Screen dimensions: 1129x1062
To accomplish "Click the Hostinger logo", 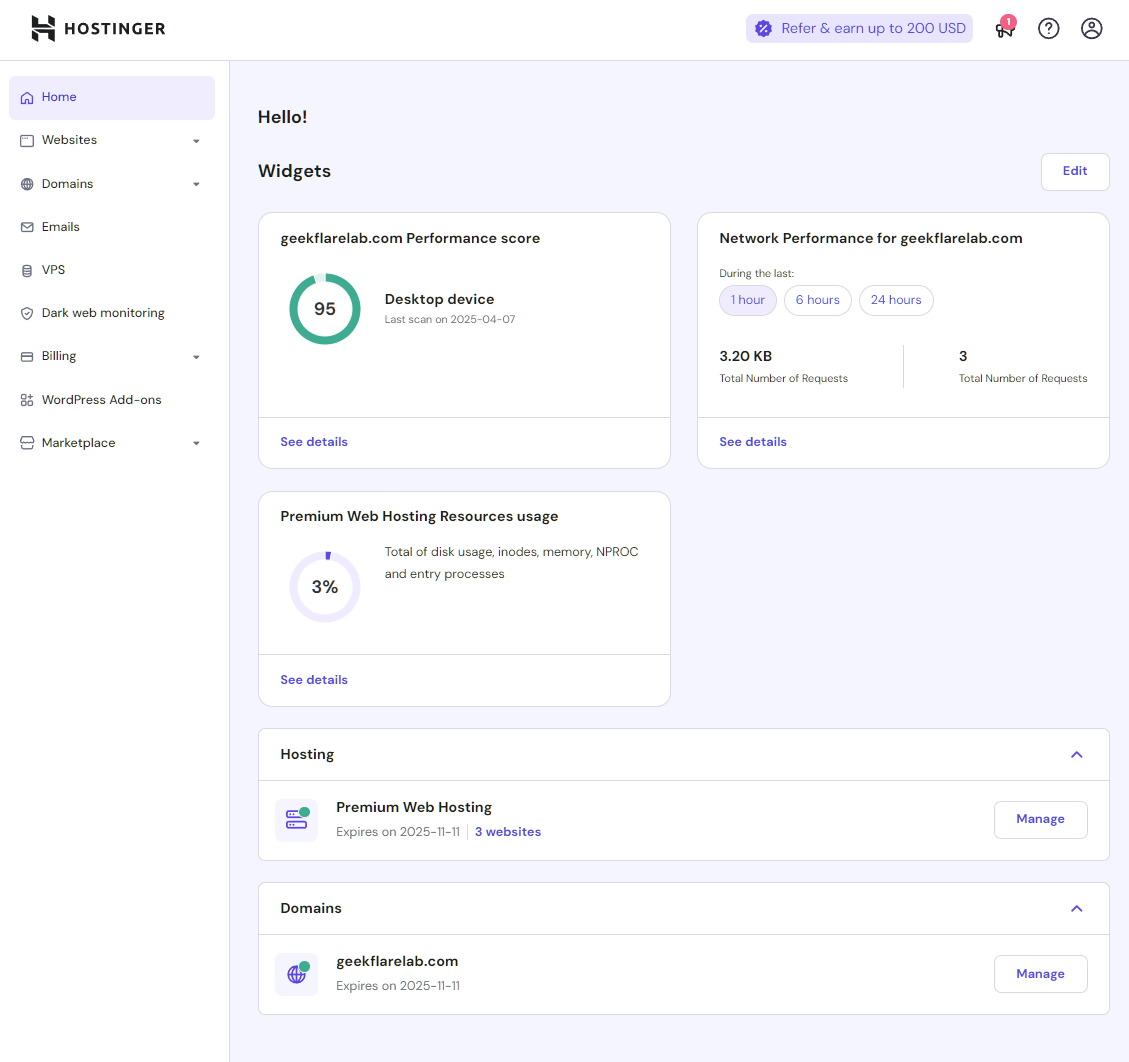I will 97,28.
